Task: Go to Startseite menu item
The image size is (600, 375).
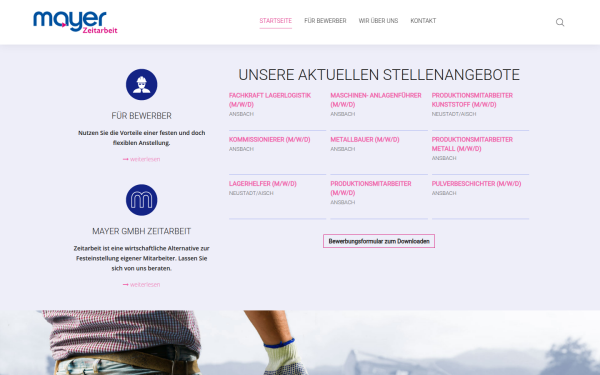Action: (x=276, y=21)
